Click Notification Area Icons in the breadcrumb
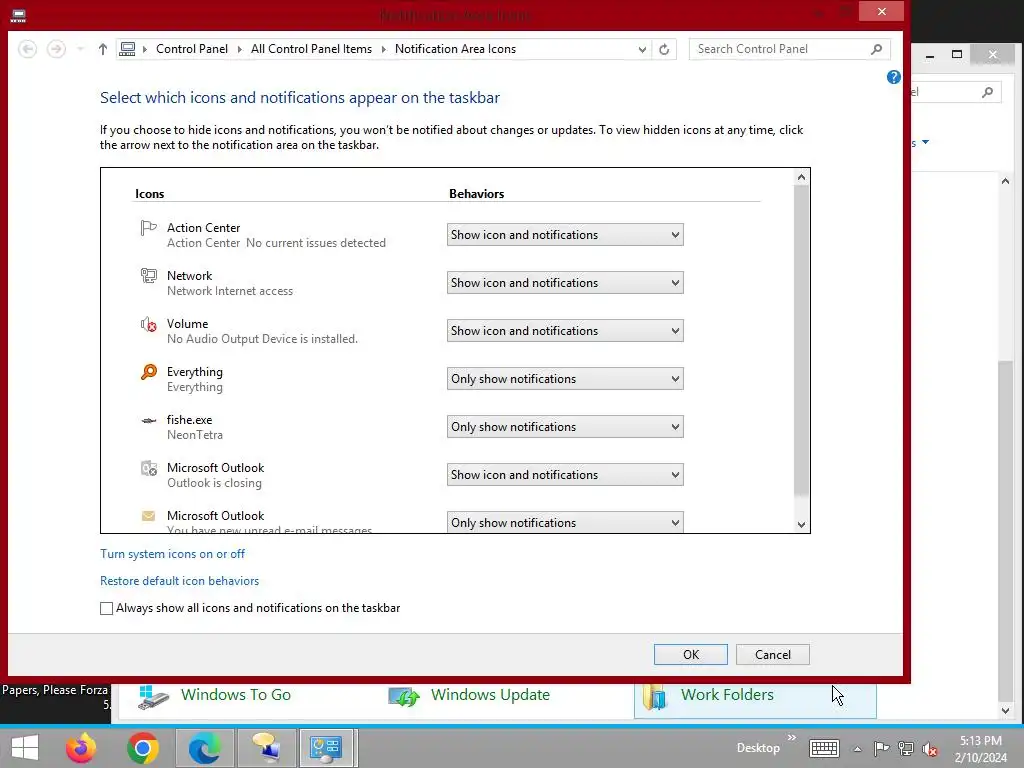 455,49
